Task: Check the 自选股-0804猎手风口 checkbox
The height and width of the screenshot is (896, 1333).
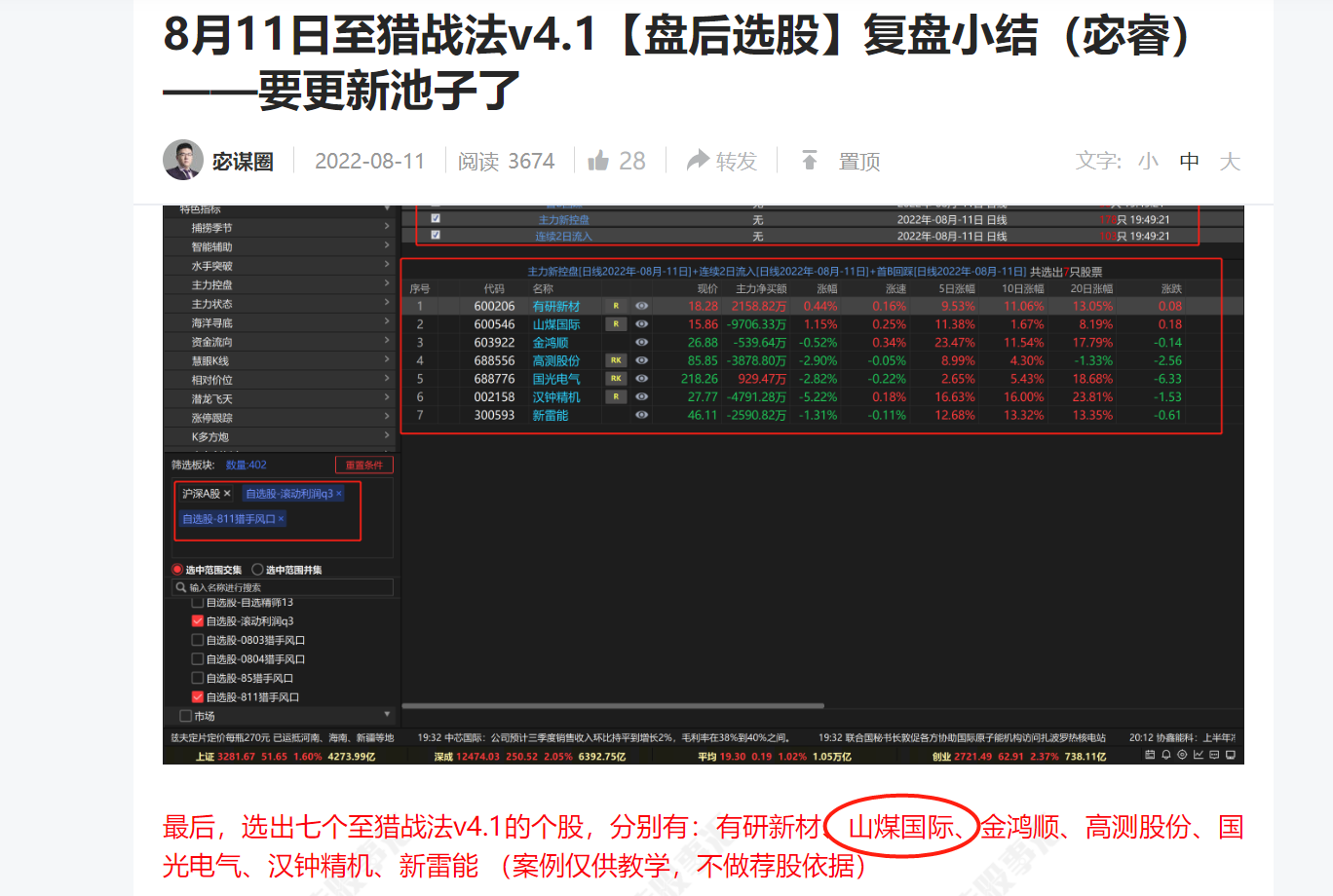Action: point(198,659)
